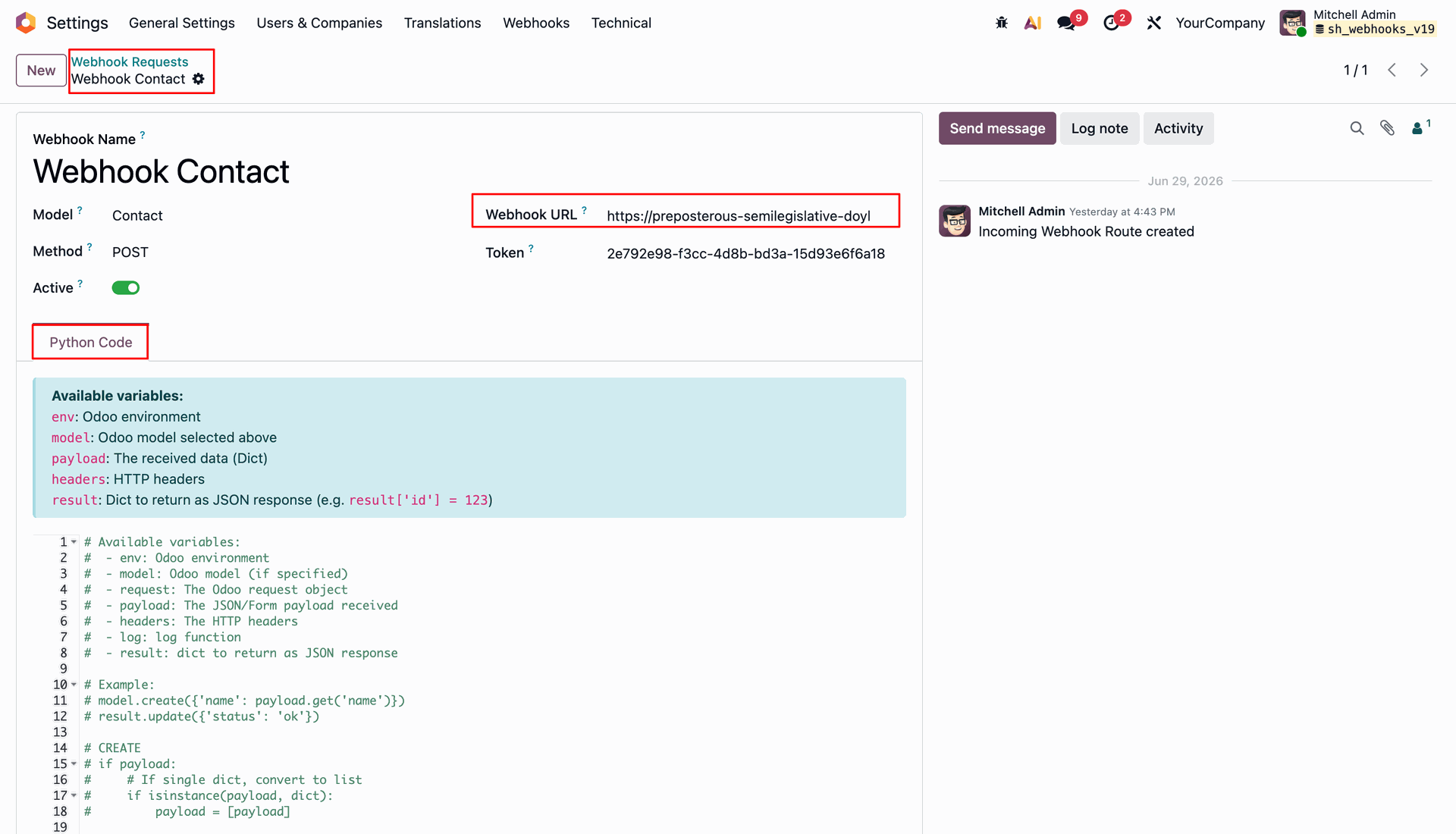Show help tooltip for Method field
1456x834 pixels.
coord(89,247)
